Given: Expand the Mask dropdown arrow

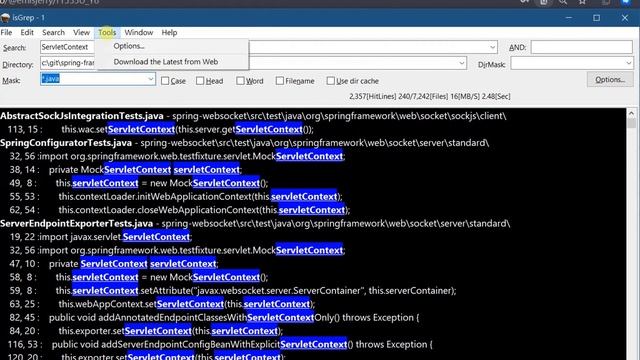Looking at the screenshot, I should point(151,79).
